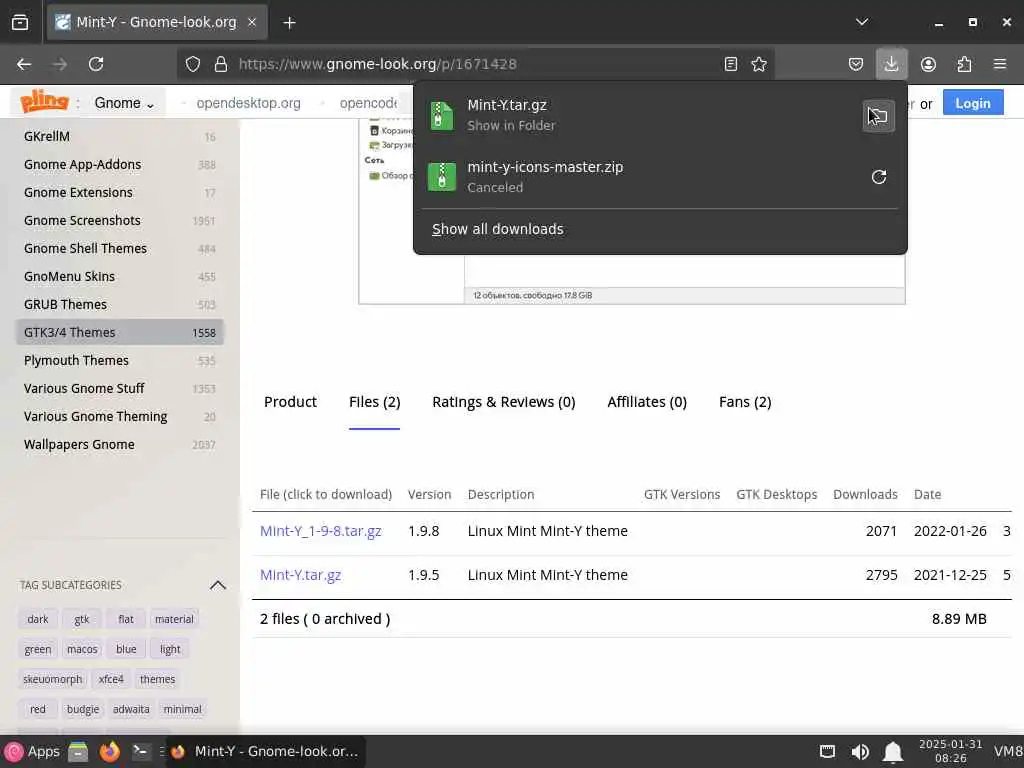
Task: Select GTK3/4 Themes category
Action: 120,332
